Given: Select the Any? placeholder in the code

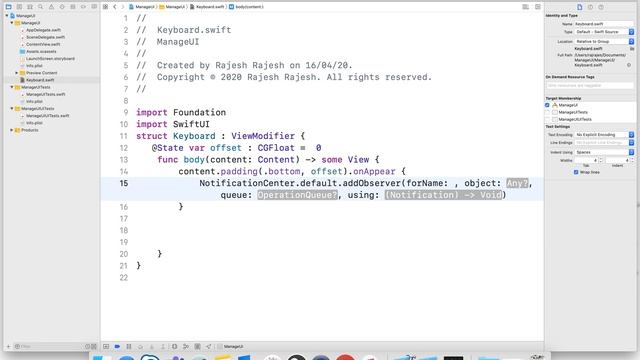Looking at the screenshot, I should 517,183.
